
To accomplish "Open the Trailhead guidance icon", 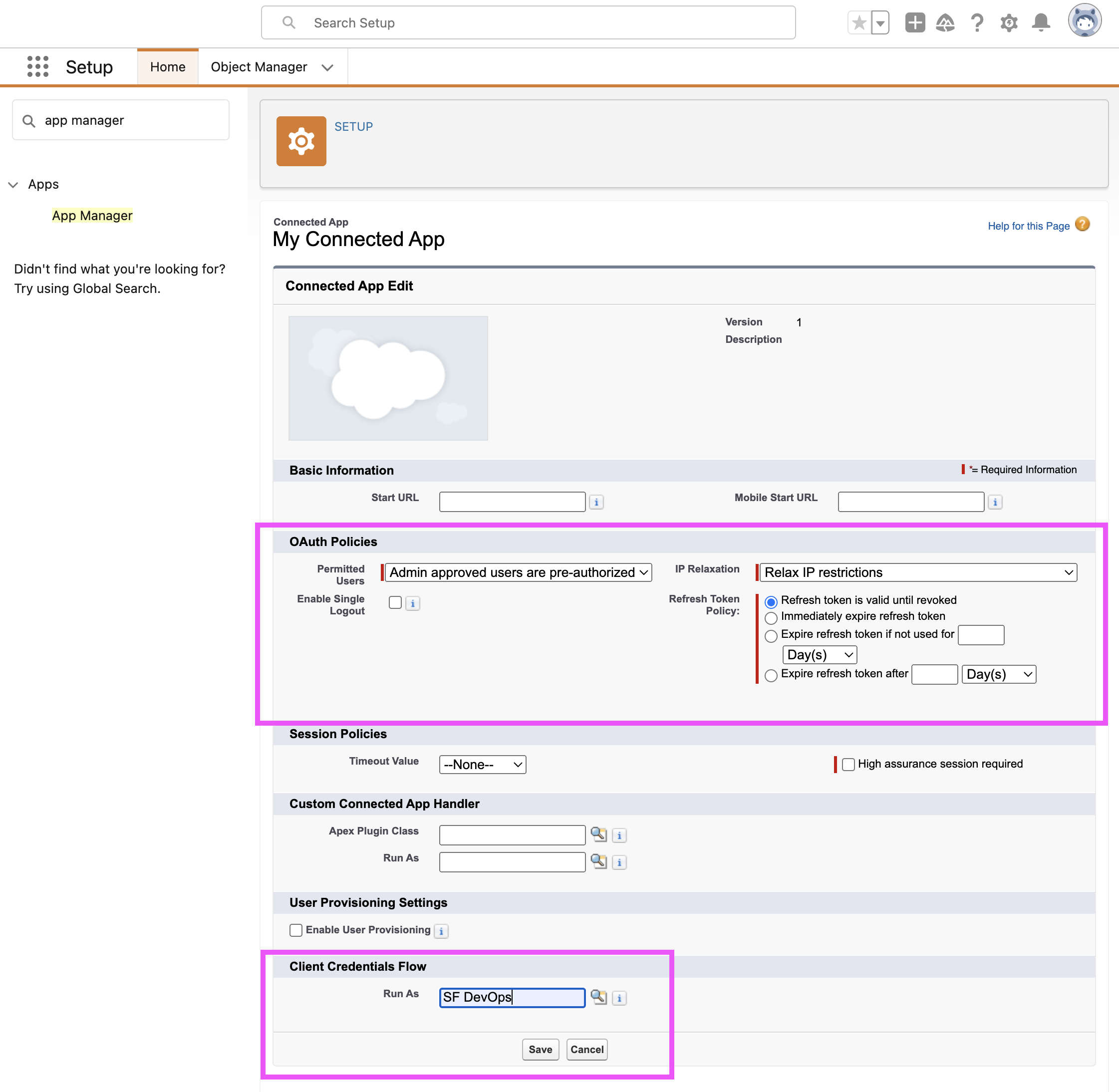I will click(x=945, y=23).
